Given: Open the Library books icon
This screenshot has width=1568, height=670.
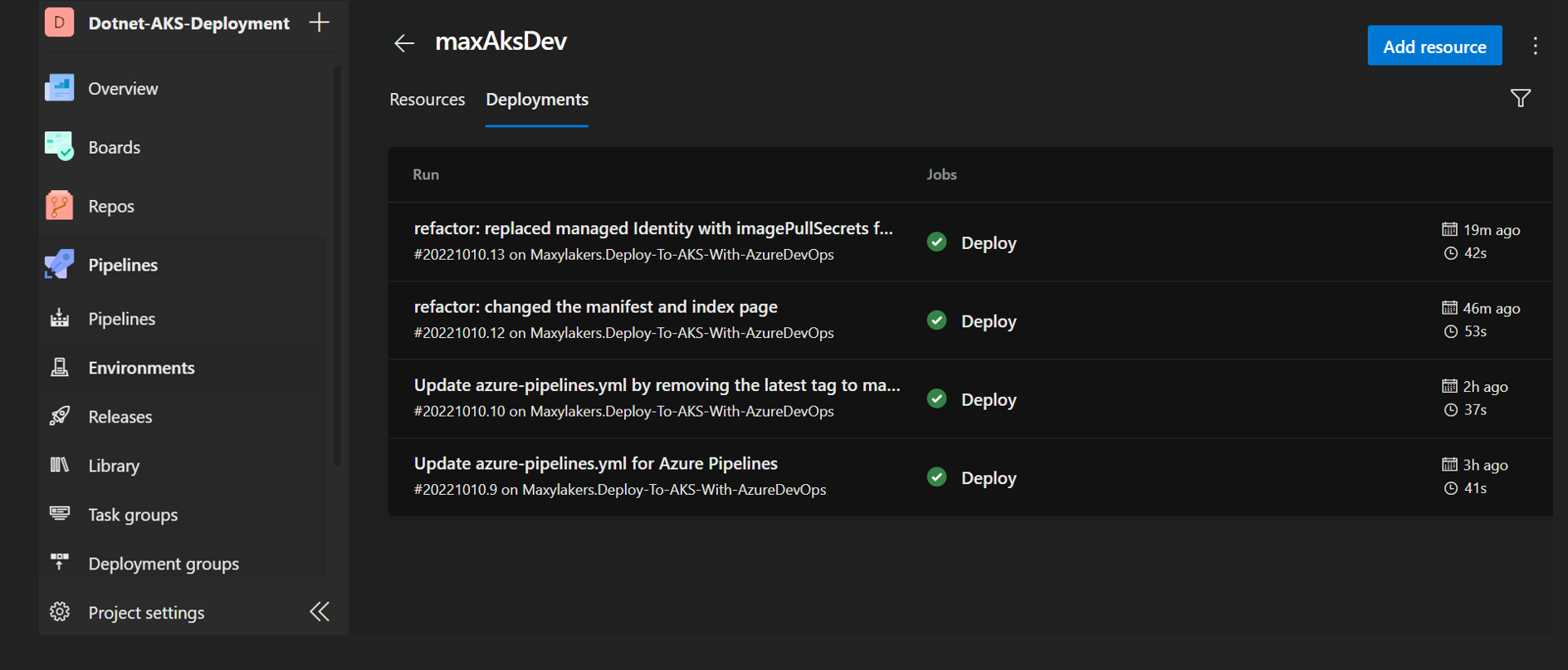Looking at the screenshot, I should 59,465.
